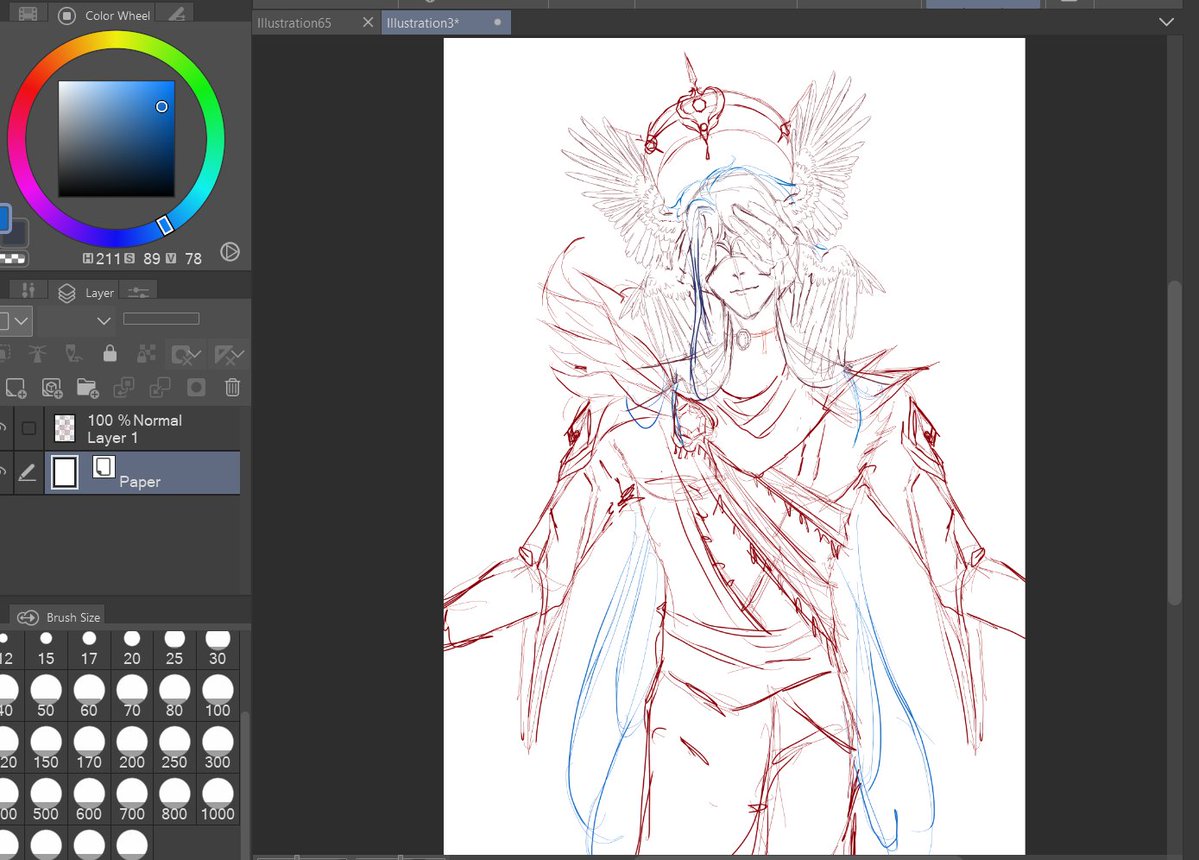Create a new raster layer
1199x860 pixels.
15,387
